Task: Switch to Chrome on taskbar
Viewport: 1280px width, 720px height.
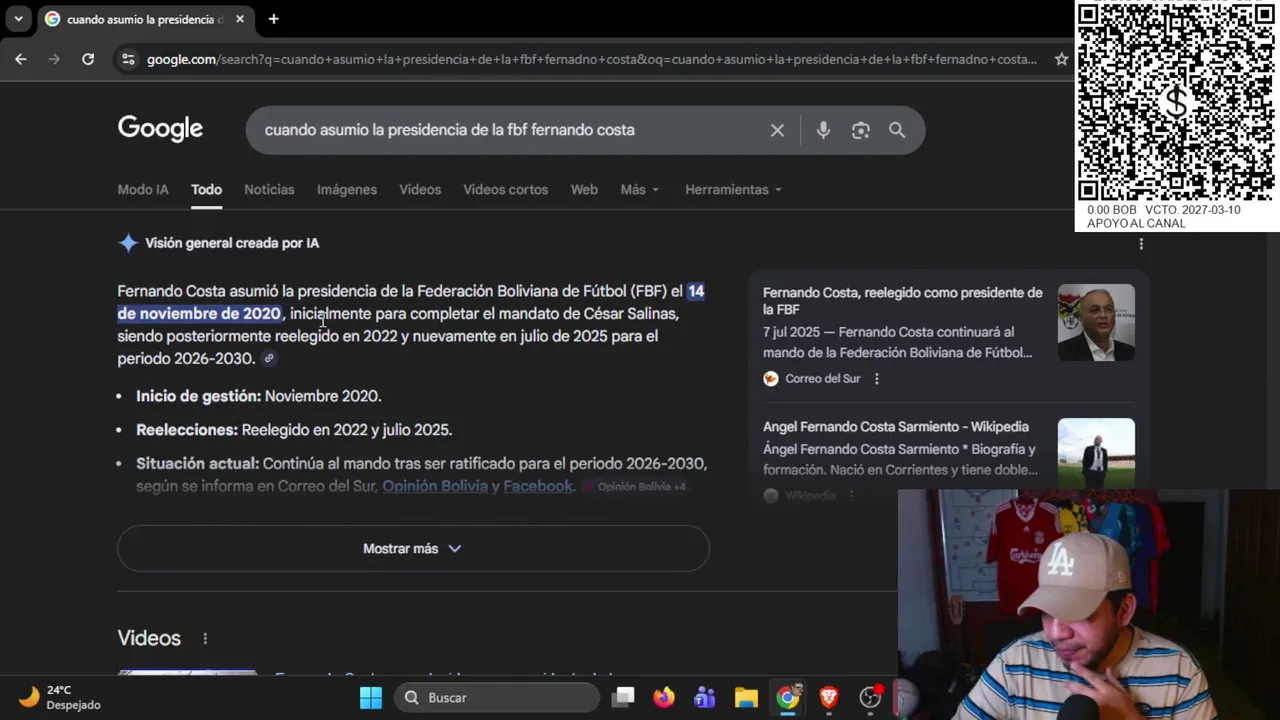Action: point(788,697)
